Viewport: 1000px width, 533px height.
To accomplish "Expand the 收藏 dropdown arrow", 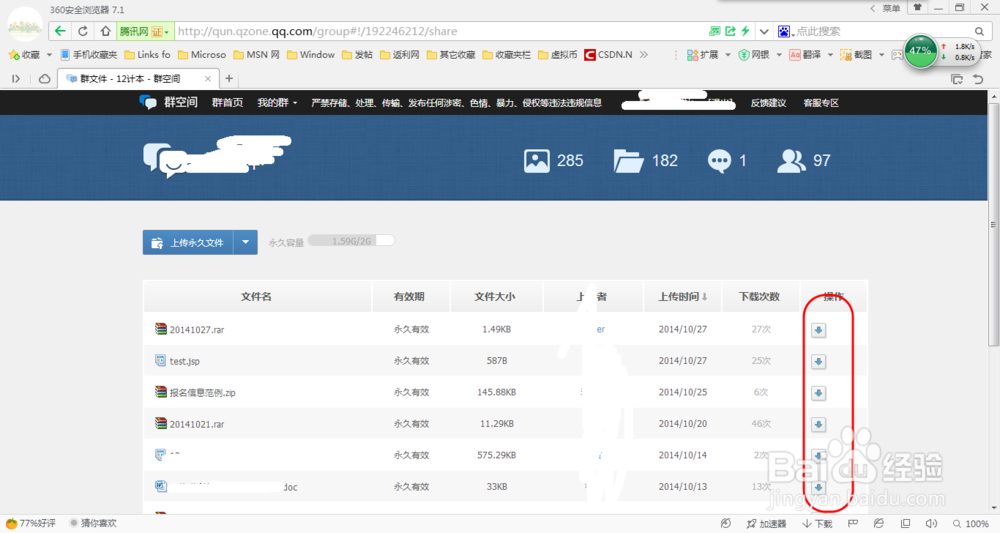I will coord(49,55).
